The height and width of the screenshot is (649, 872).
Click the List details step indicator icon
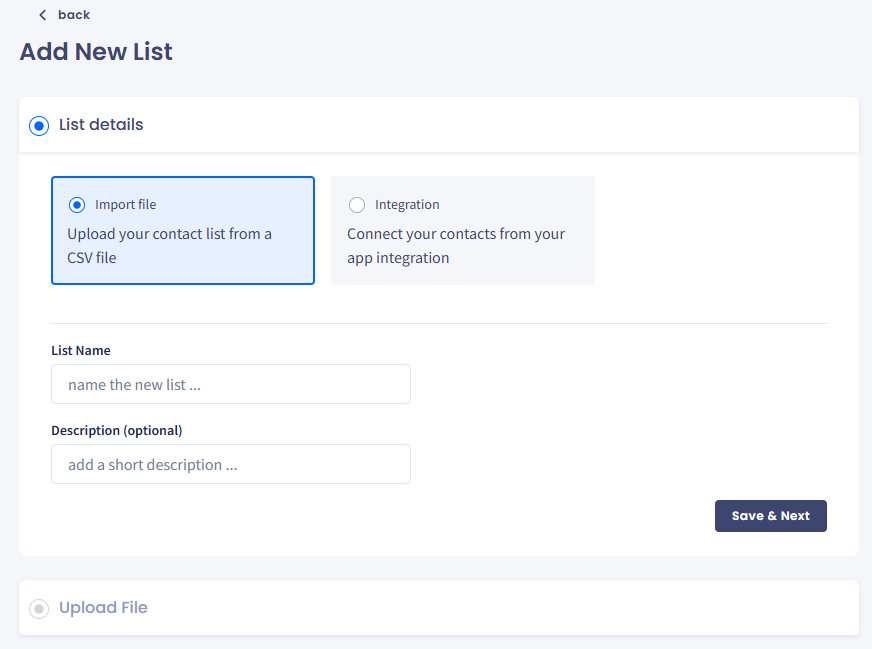pyautogui.click(x=39, y=126)
